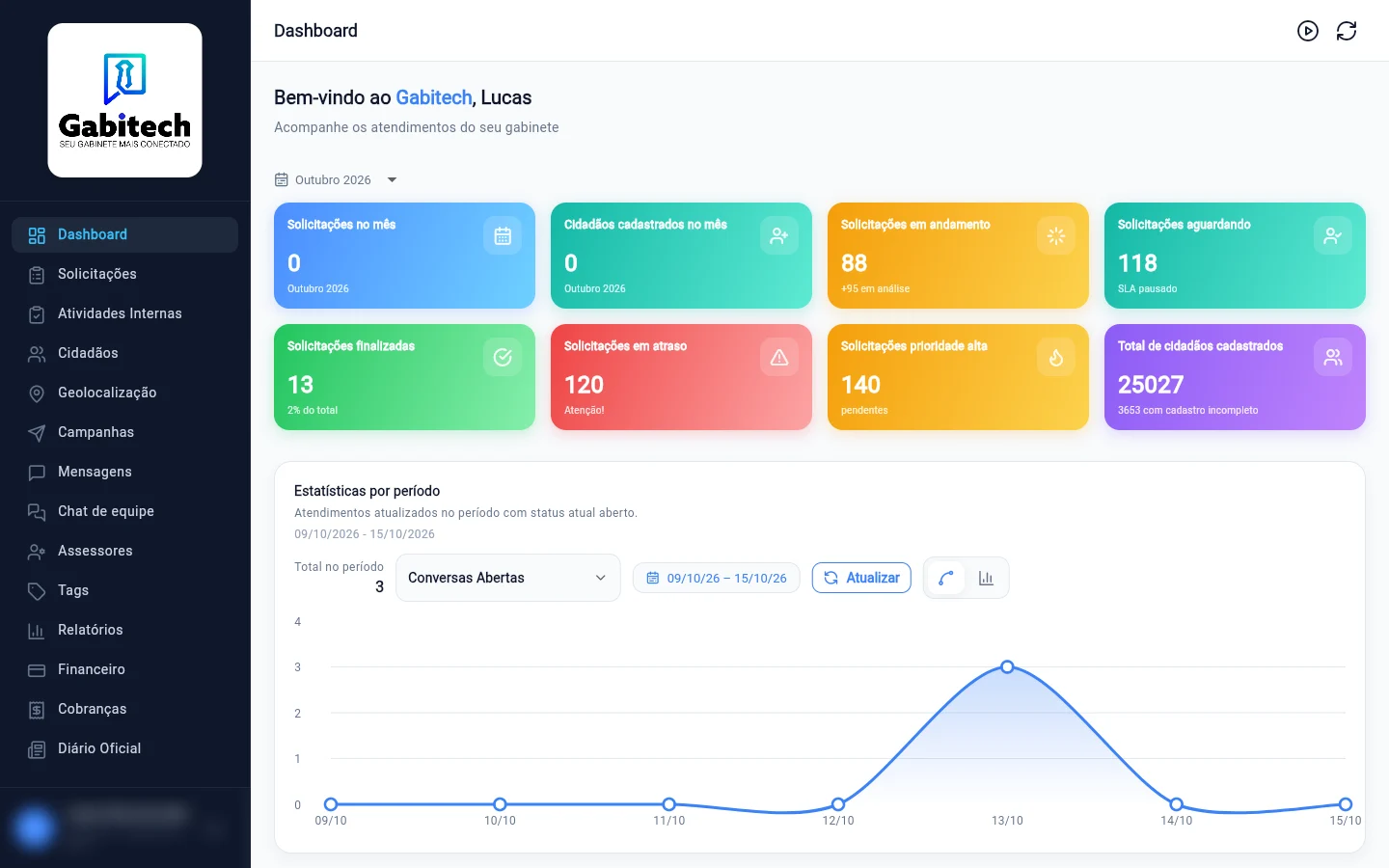Click loader icon on Solicitações em andamento card

pos(1056,235)
